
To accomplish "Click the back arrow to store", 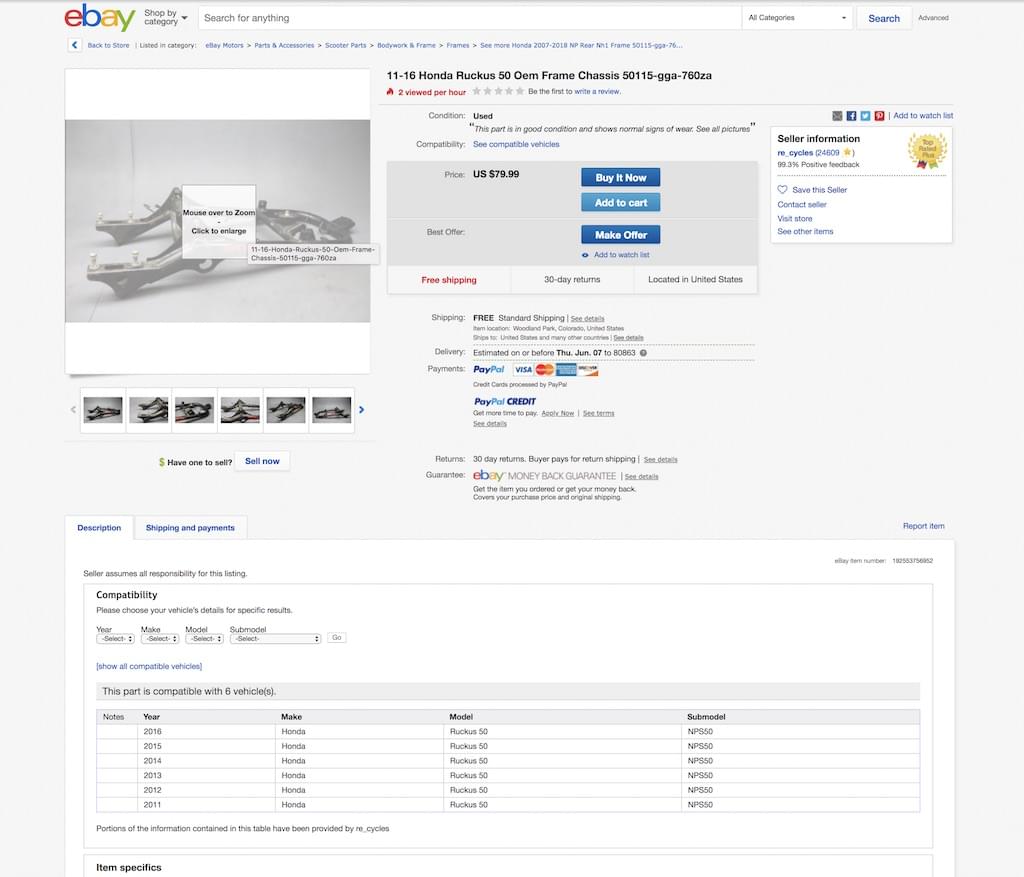I will click(x=74, y=45).
